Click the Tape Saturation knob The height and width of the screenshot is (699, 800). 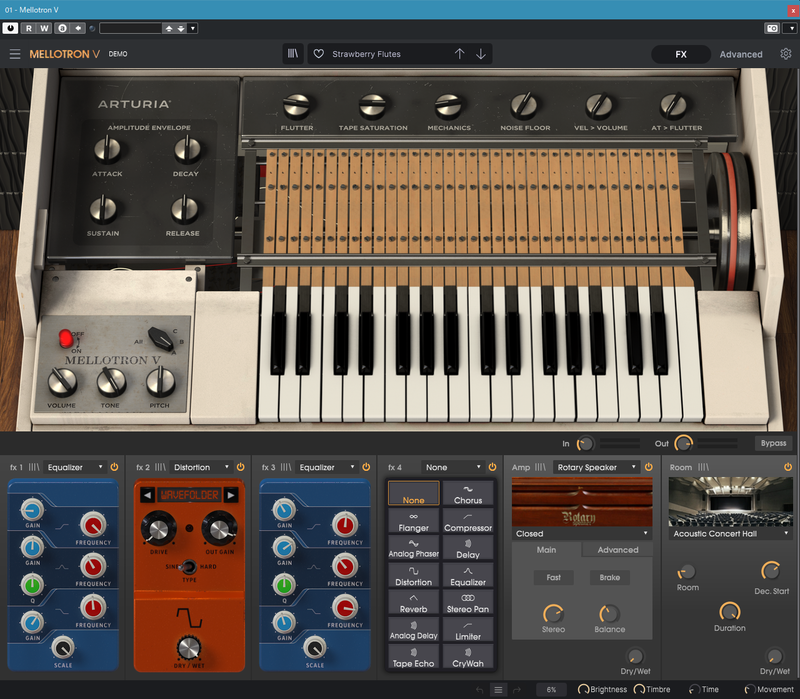point(372,106)
